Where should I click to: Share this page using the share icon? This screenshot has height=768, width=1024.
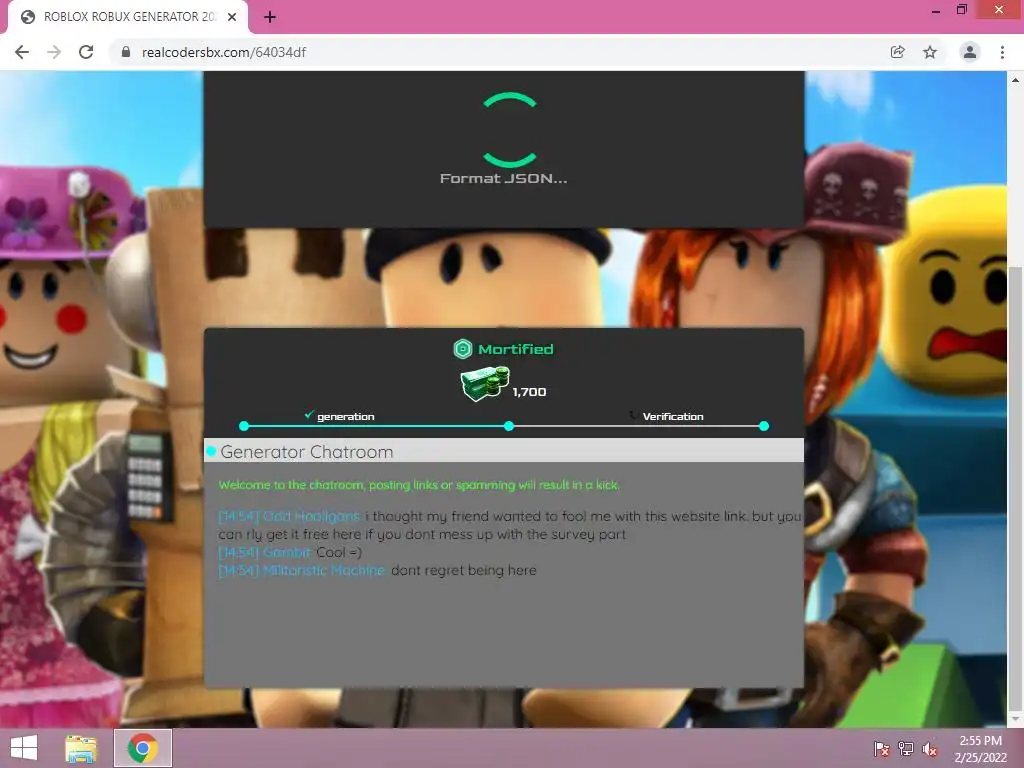(898, 52)
